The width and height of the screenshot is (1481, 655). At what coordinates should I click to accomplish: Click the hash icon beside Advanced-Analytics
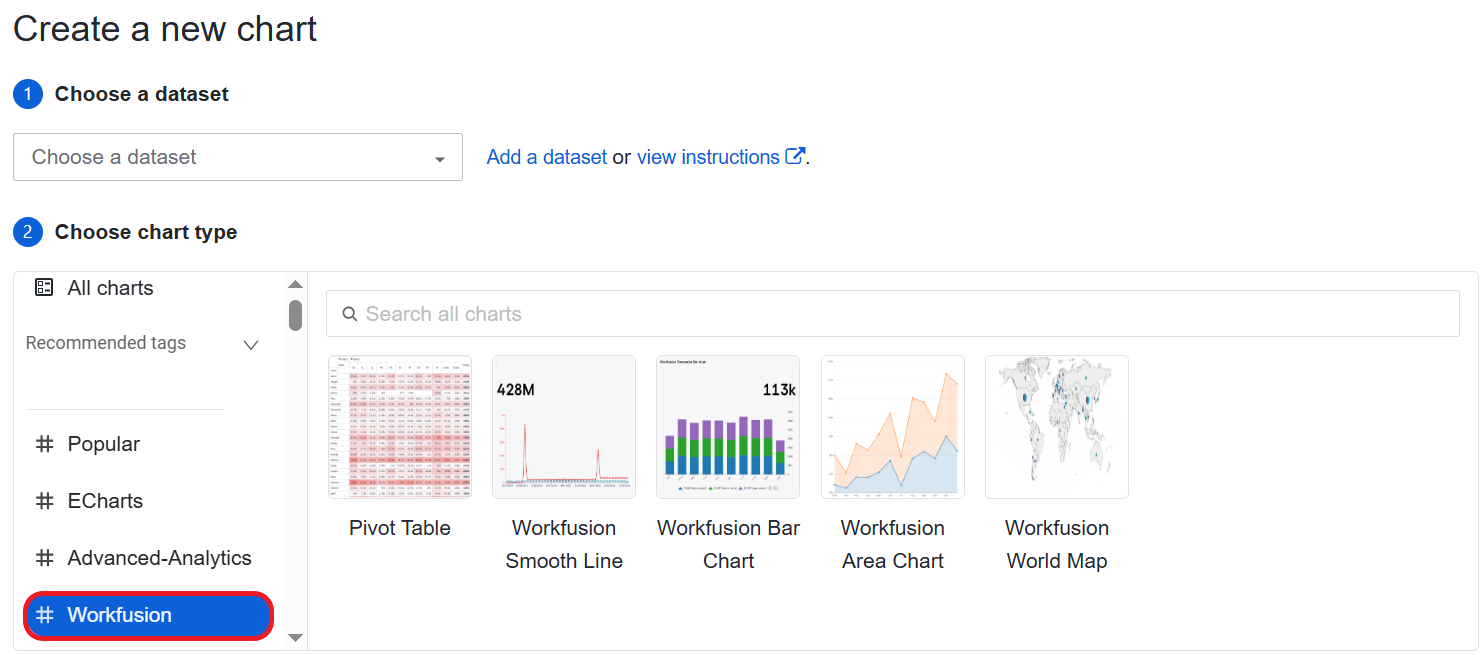pyautogui.click(x=45, y=558)
